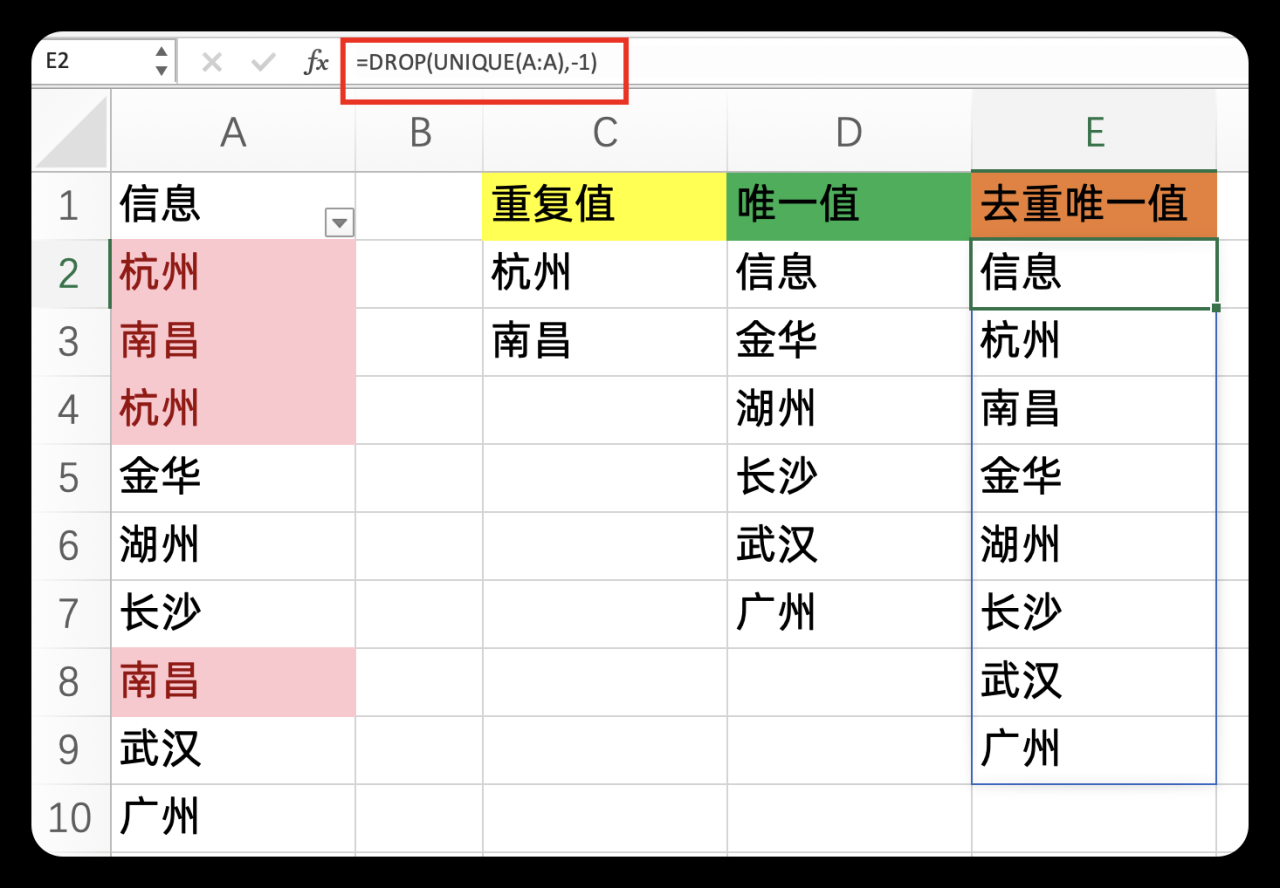Select cell E3 with 杭州

click(1094, 342)
